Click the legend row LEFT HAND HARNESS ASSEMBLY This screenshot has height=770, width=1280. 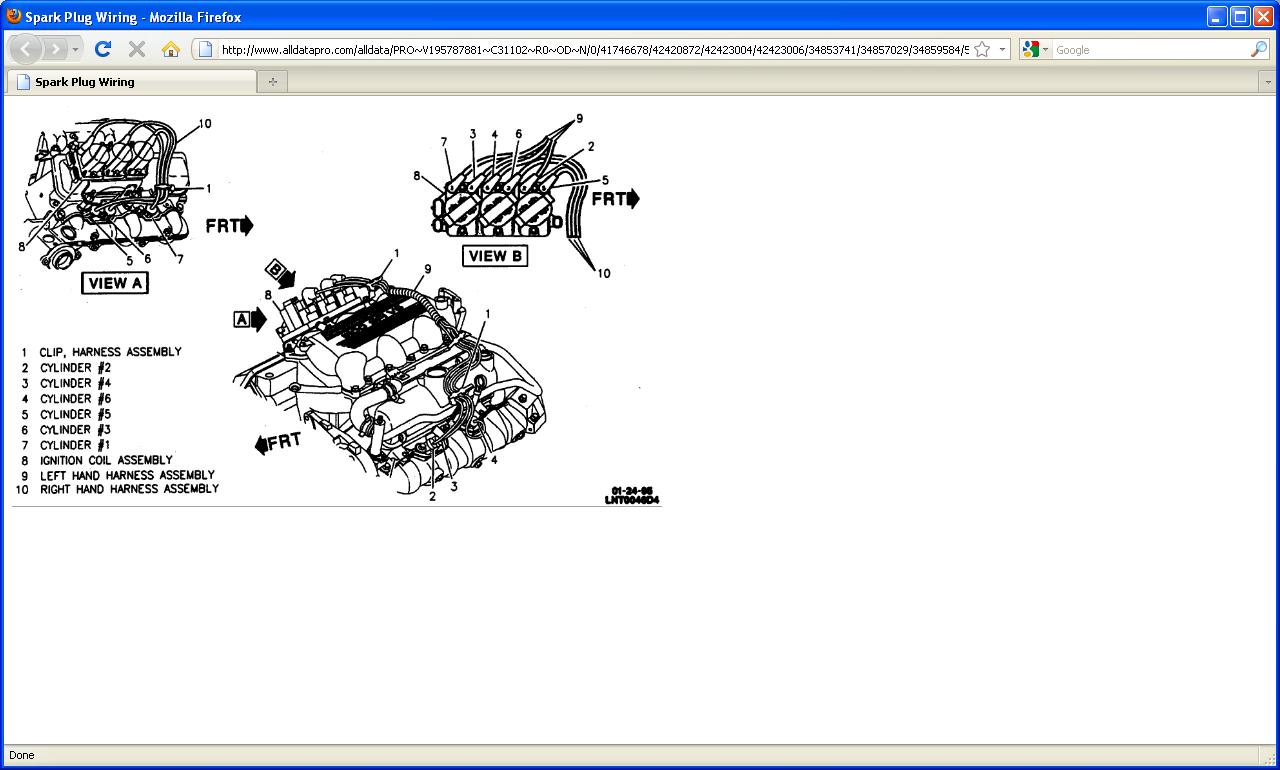(x=118, y=475)
